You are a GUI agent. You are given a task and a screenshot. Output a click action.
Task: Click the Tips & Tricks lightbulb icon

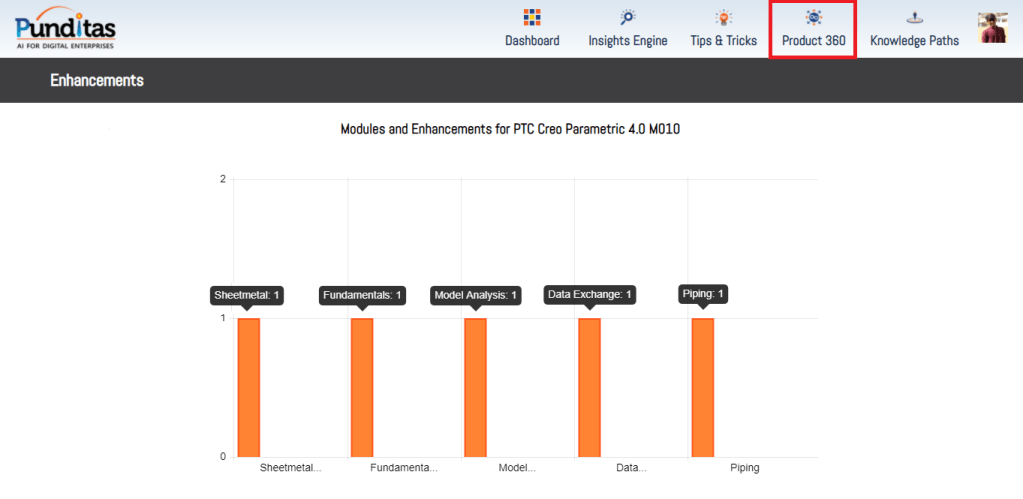coord(723,17)
